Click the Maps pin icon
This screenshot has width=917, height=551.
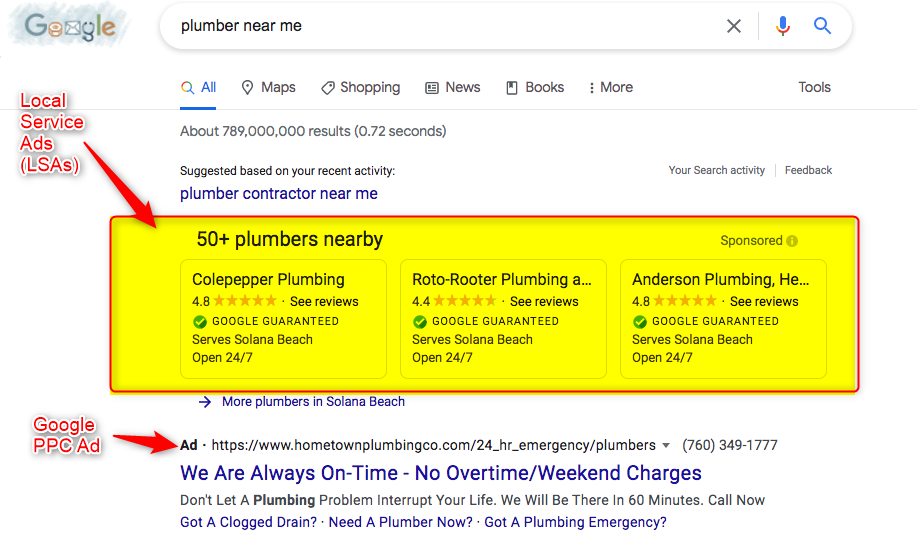(x=247, y=88)
